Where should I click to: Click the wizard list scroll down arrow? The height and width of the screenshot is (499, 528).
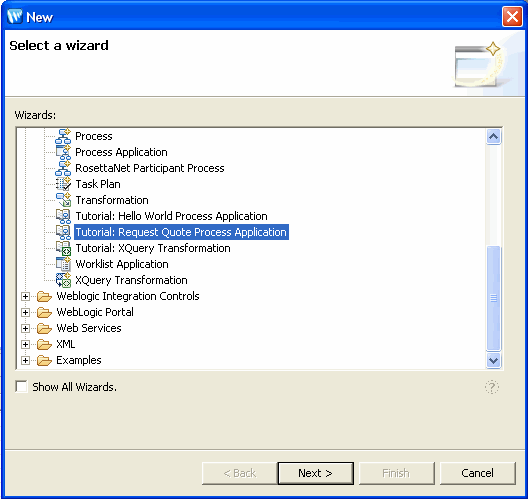point(493,361)
